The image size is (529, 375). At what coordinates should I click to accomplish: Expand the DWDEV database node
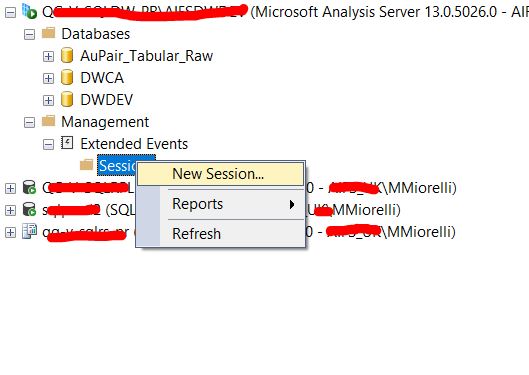click(48, 100)
